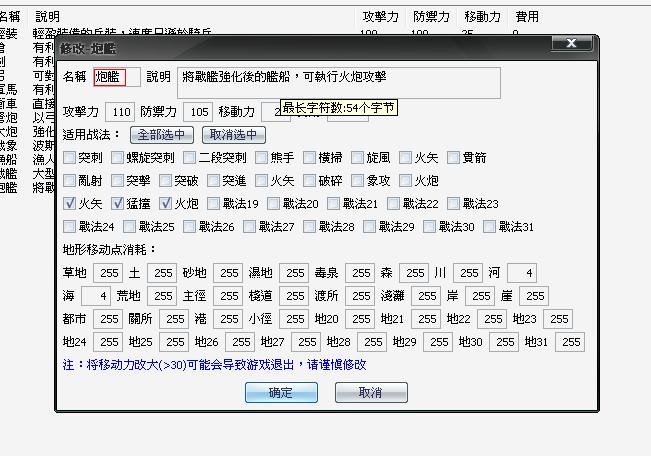Tick the 戰法26 checkbox
The width and height of the screenshot is (651, 456).
[190, 226]
